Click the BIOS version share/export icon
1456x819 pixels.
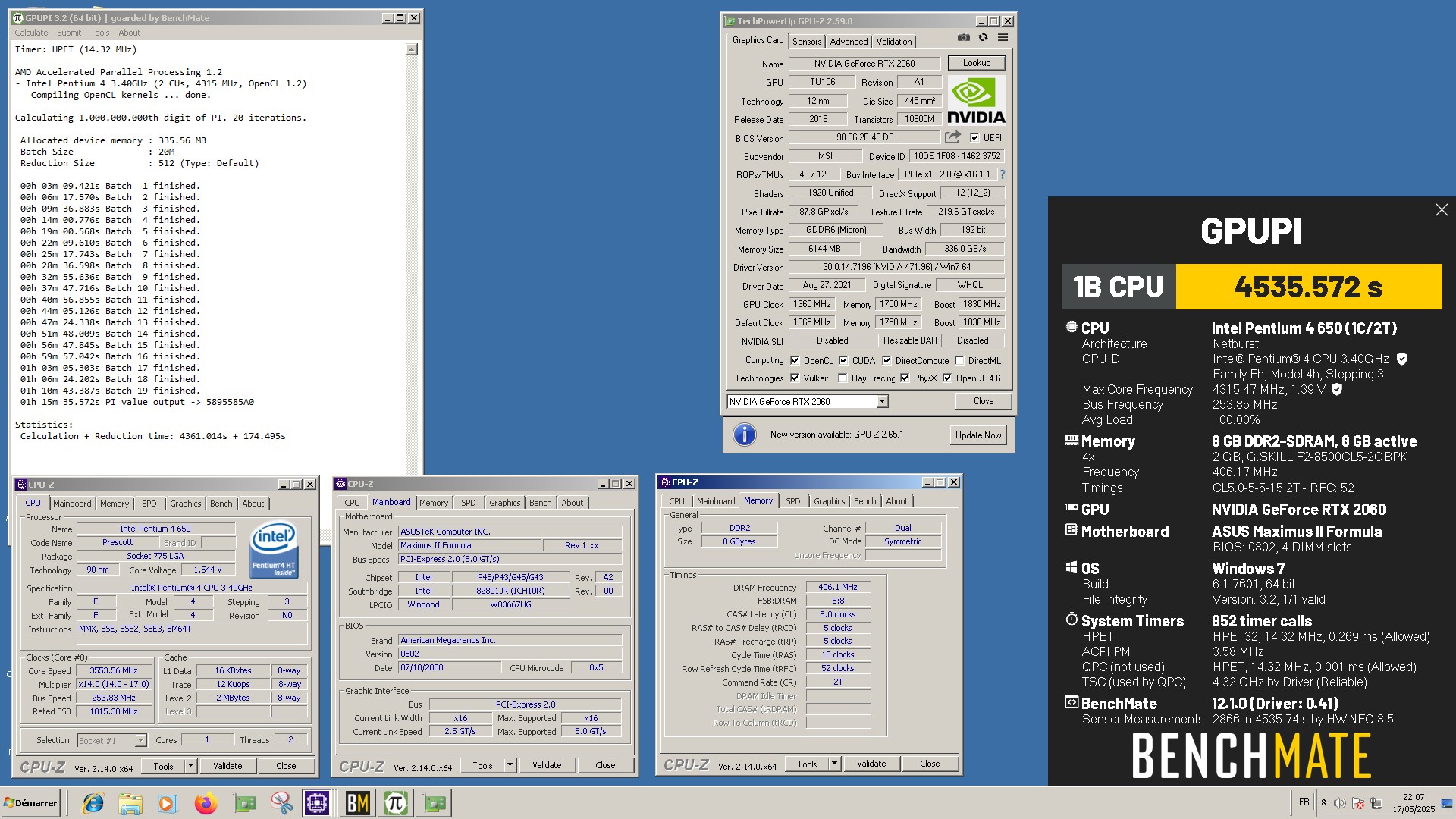click(x=952, y=137)
